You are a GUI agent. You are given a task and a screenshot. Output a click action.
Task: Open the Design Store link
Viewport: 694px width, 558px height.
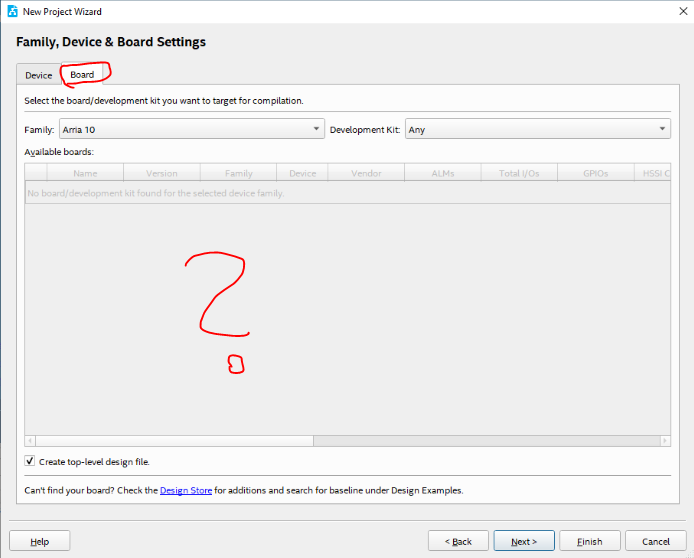(x=186, y=490)
